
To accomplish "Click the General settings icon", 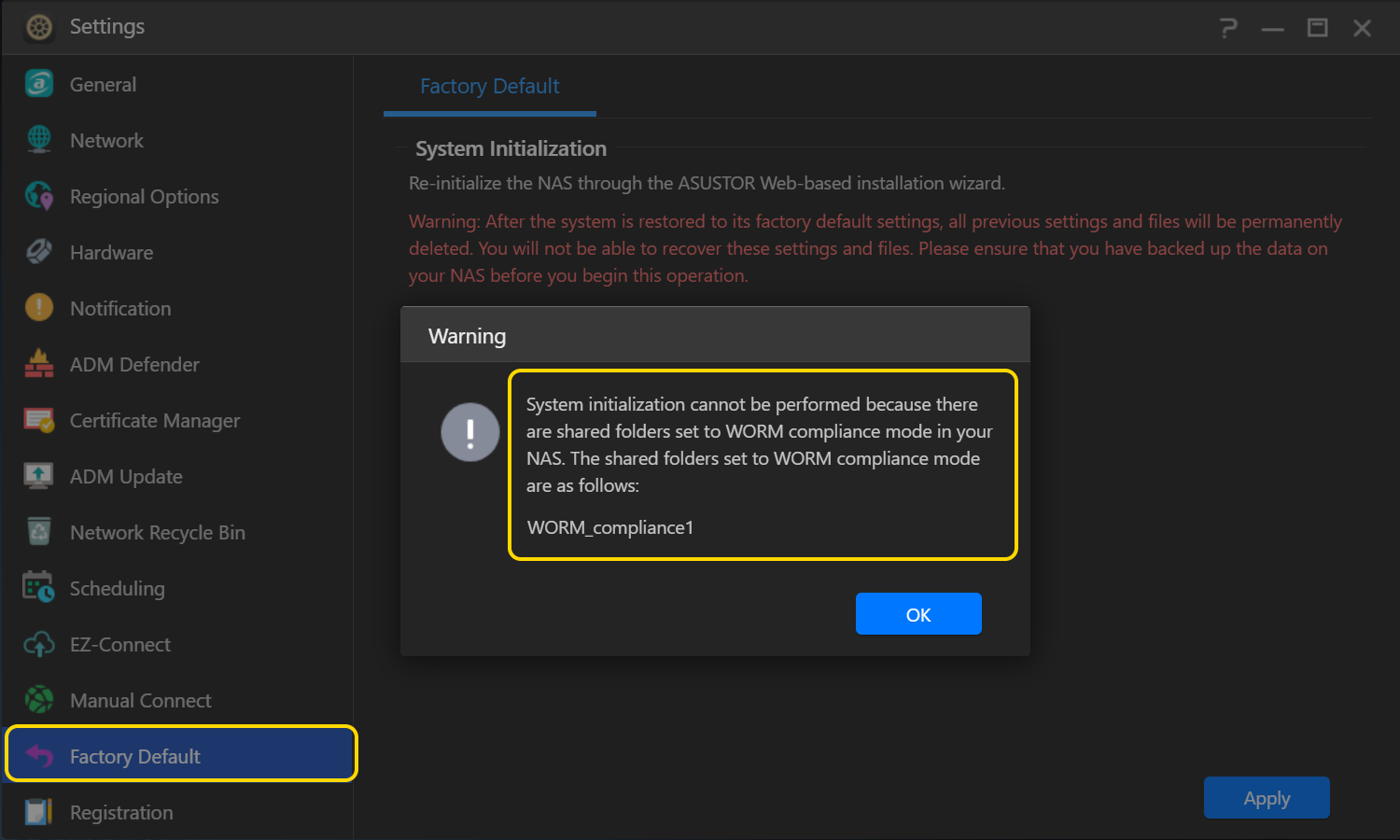I will click(38, 84).
